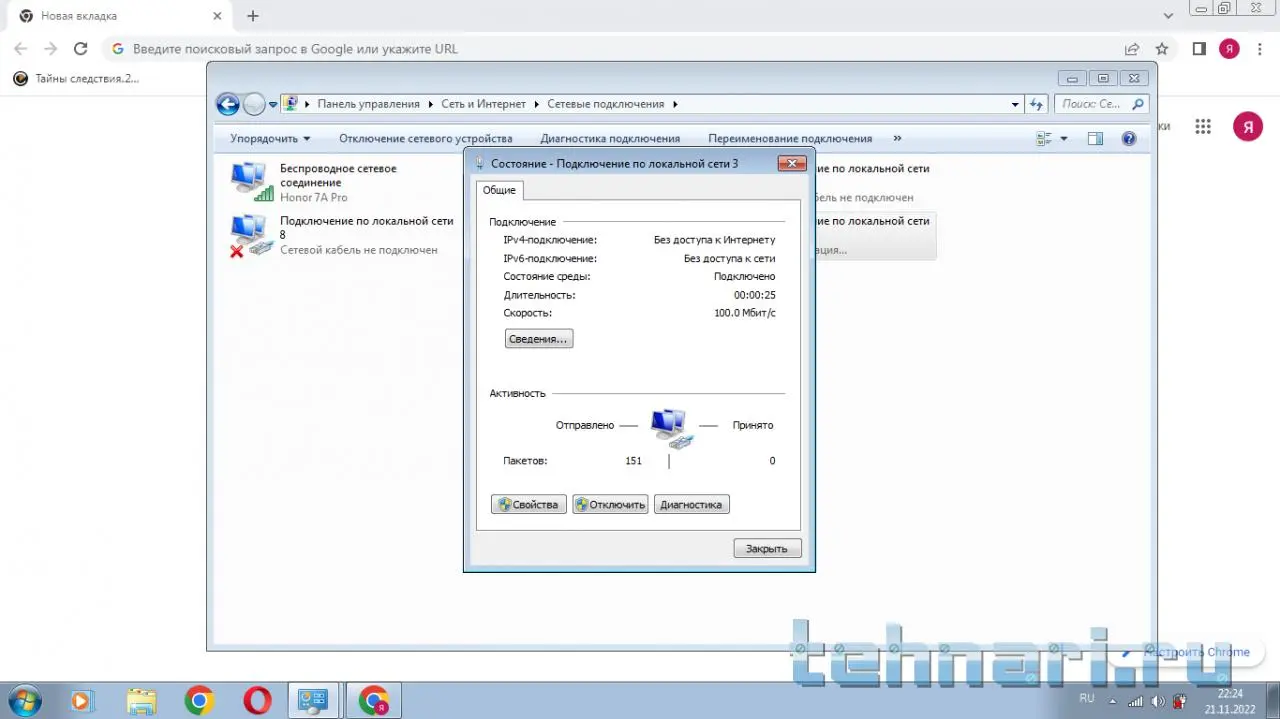Click the Сведения... button

coord(539,339)
